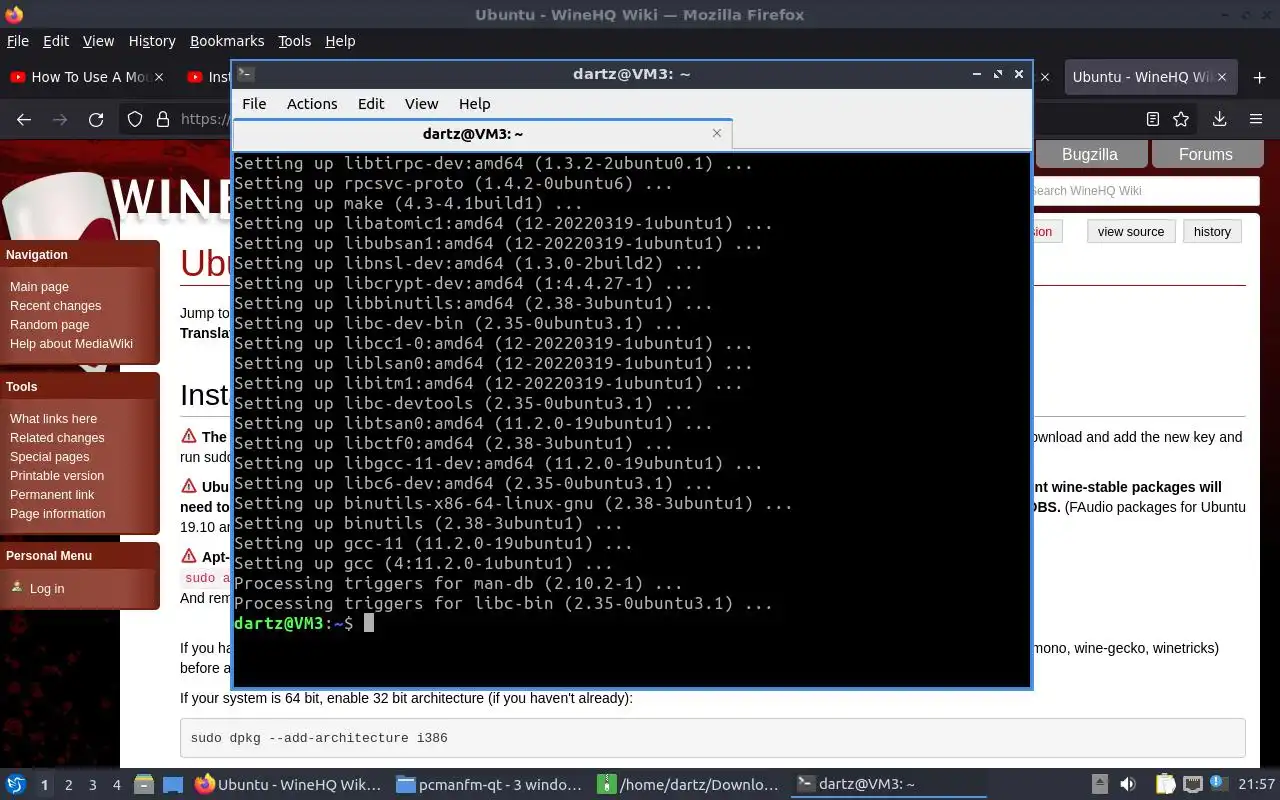Open Page information link
Image resolution: width=1280 pixels, height=800 pixels.
pos(57,513)
